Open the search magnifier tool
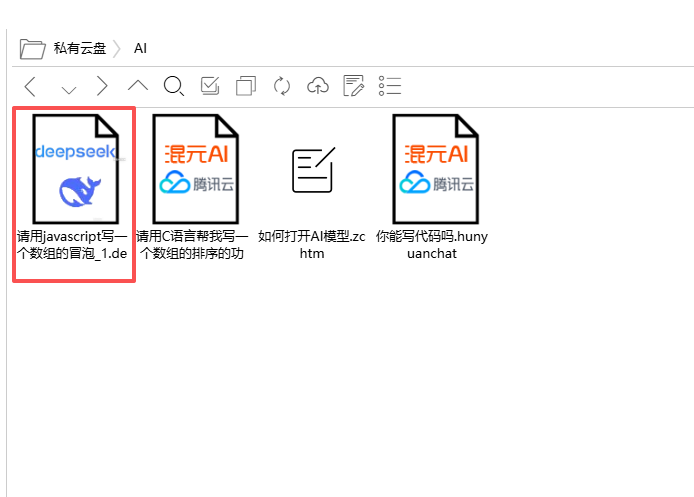The width and height of the screenshot is (694, 497). [x=174, y=86]
